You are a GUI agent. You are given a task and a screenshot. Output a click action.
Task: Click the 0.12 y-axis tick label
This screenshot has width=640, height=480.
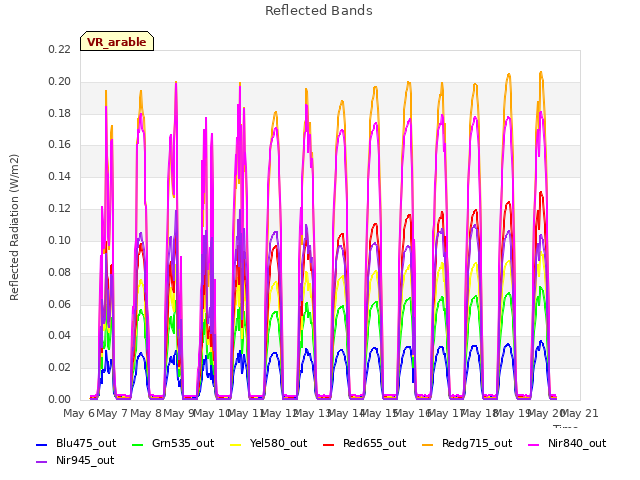pos(60,209)
